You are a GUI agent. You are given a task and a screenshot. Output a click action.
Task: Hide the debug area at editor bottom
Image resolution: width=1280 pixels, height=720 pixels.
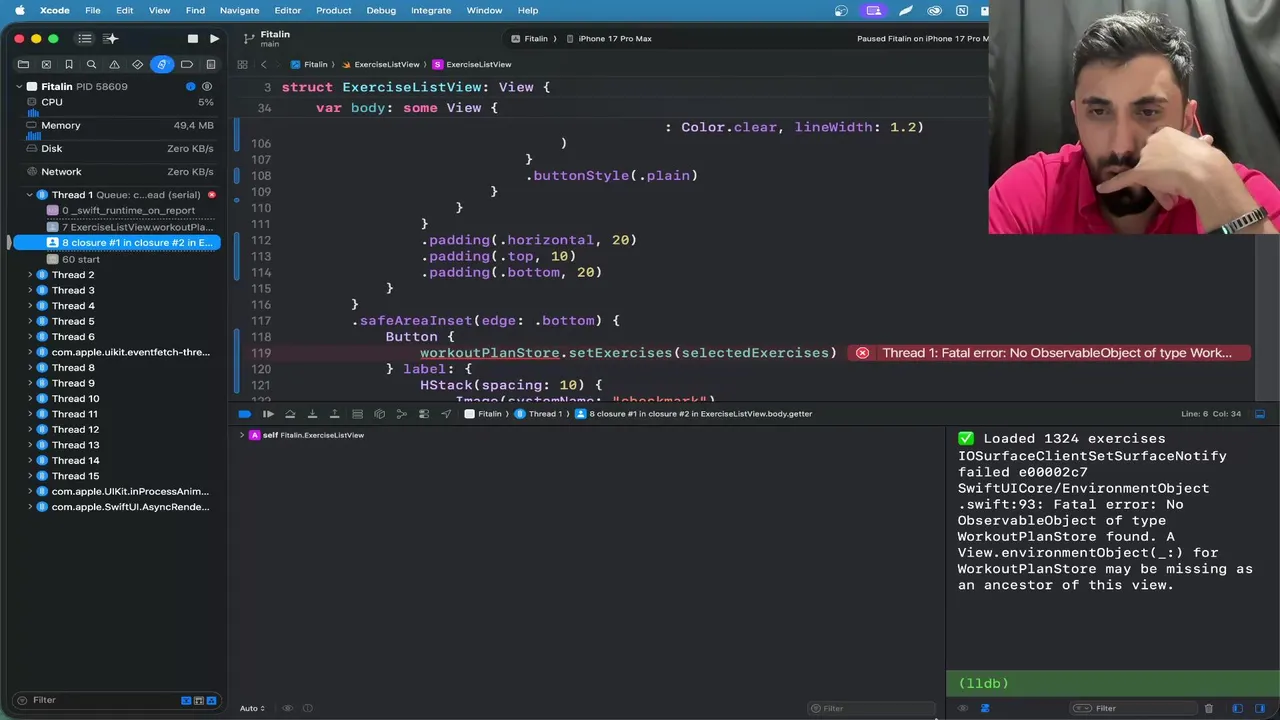(1260, 414)
